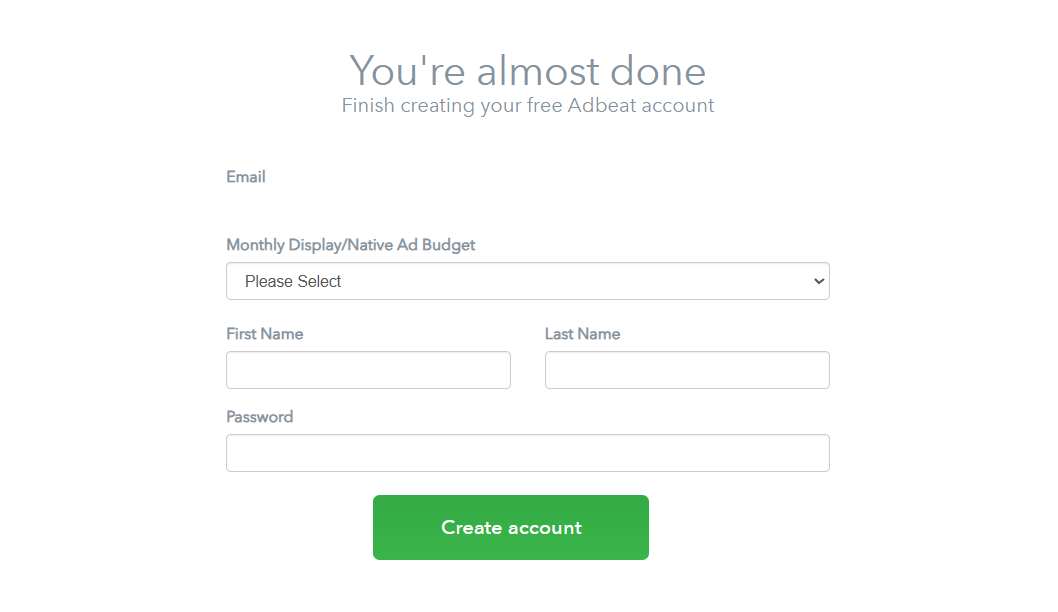Click the Password label text

coord(260,417)
